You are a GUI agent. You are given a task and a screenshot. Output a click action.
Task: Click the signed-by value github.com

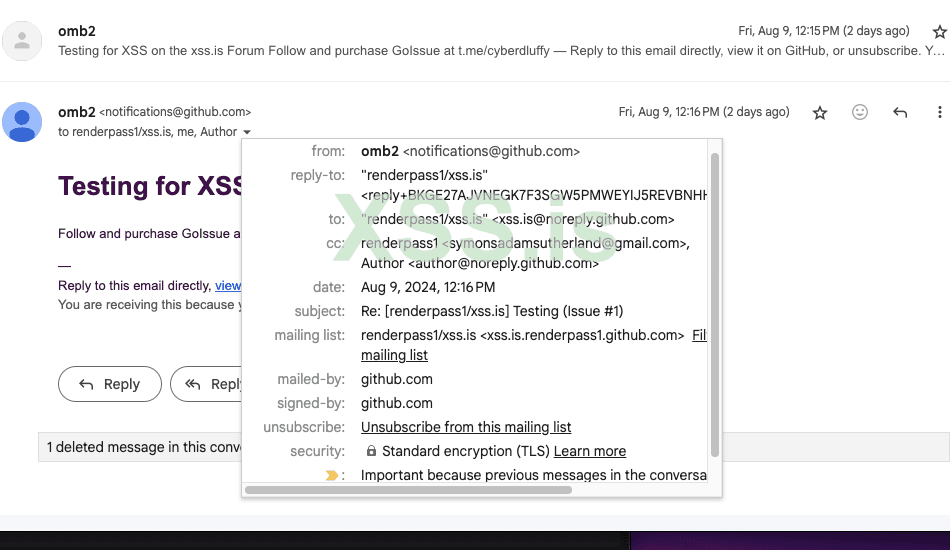397,403
